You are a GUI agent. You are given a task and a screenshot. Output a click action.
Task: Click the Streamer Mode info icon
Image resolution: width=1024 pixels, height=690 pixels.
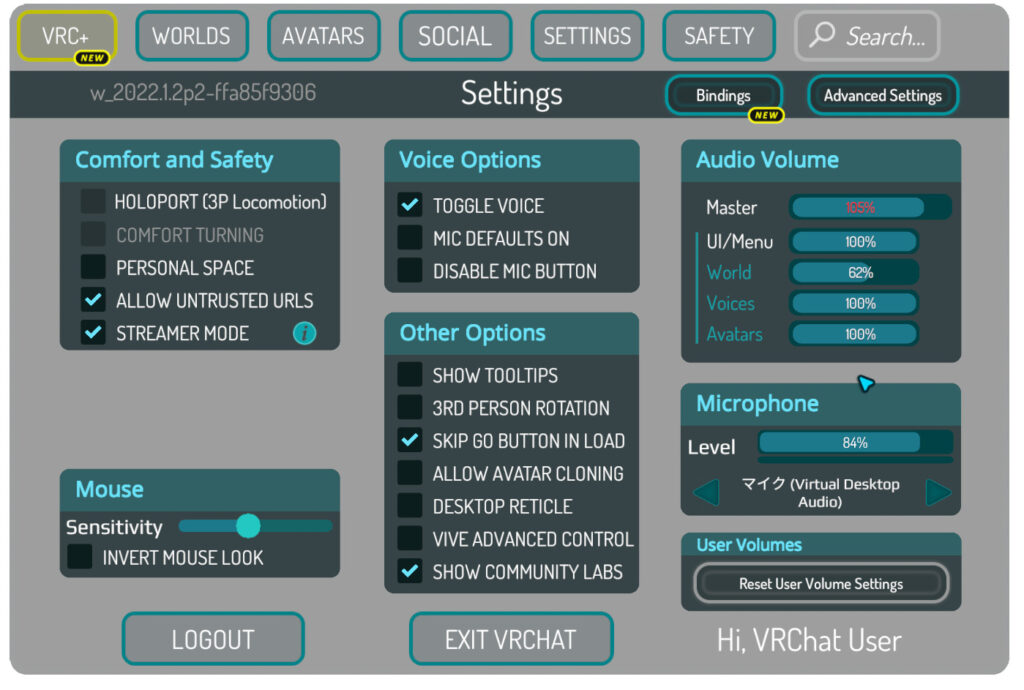(x=304, y=334)
